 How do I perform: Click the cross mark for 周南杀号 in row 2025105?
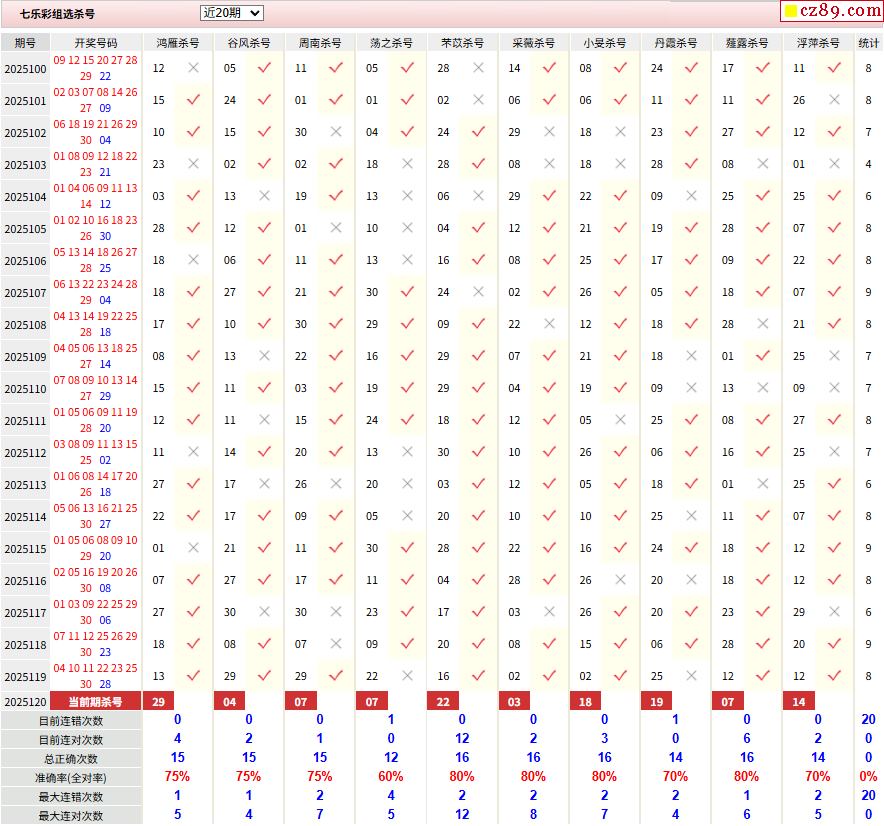(x=335, y=228)
